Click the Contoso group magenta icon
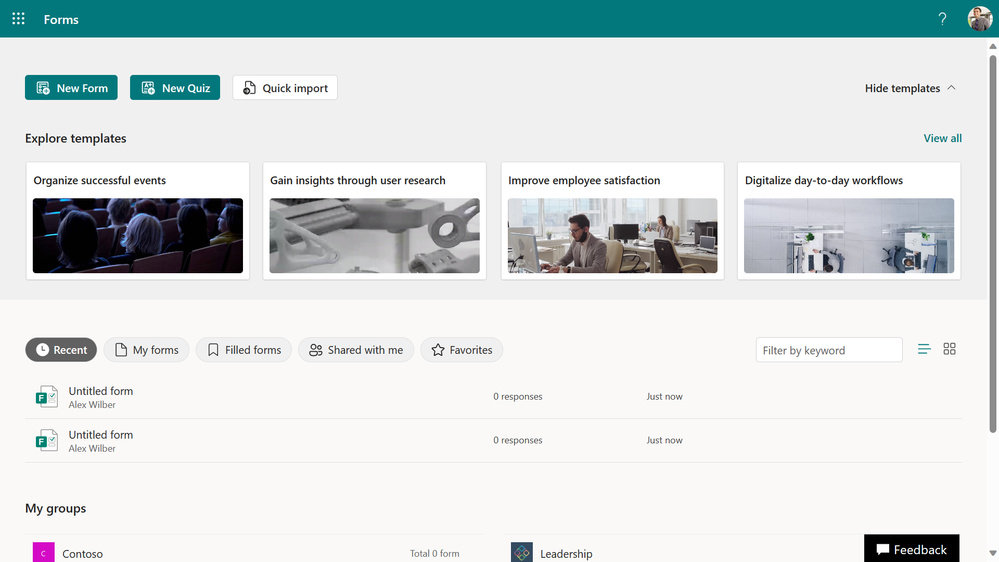This screenshot has width=999, height=562. click(43, 552)
